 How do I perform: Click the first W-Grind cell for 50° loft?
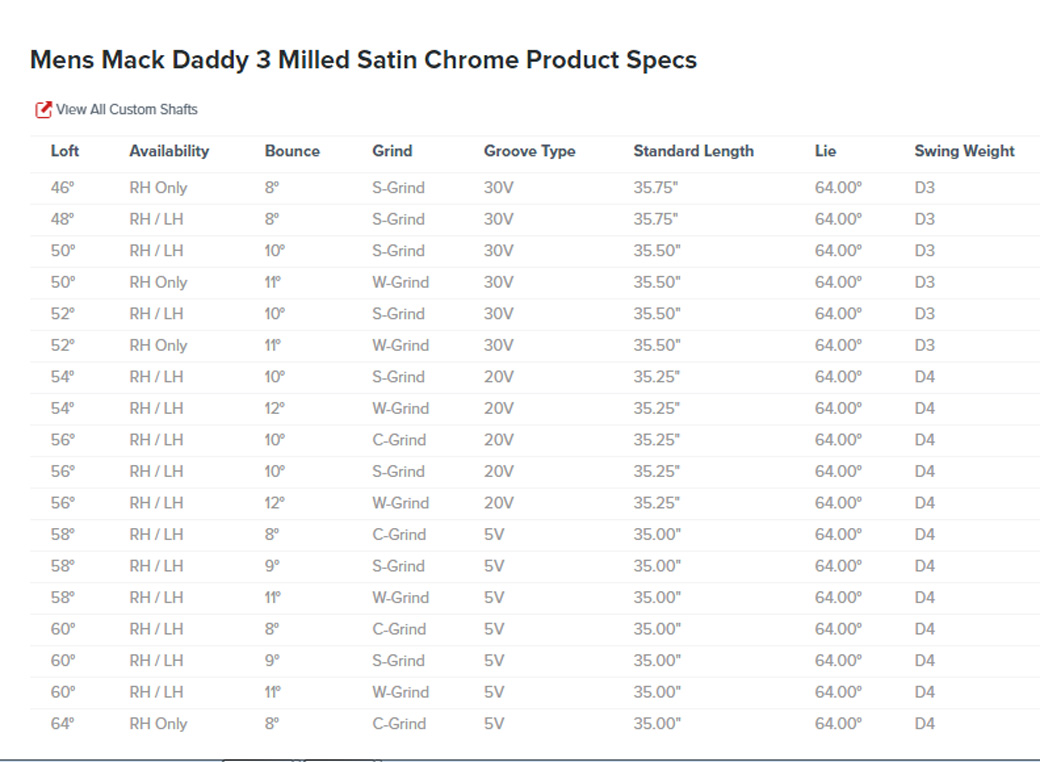coord(401,283)
